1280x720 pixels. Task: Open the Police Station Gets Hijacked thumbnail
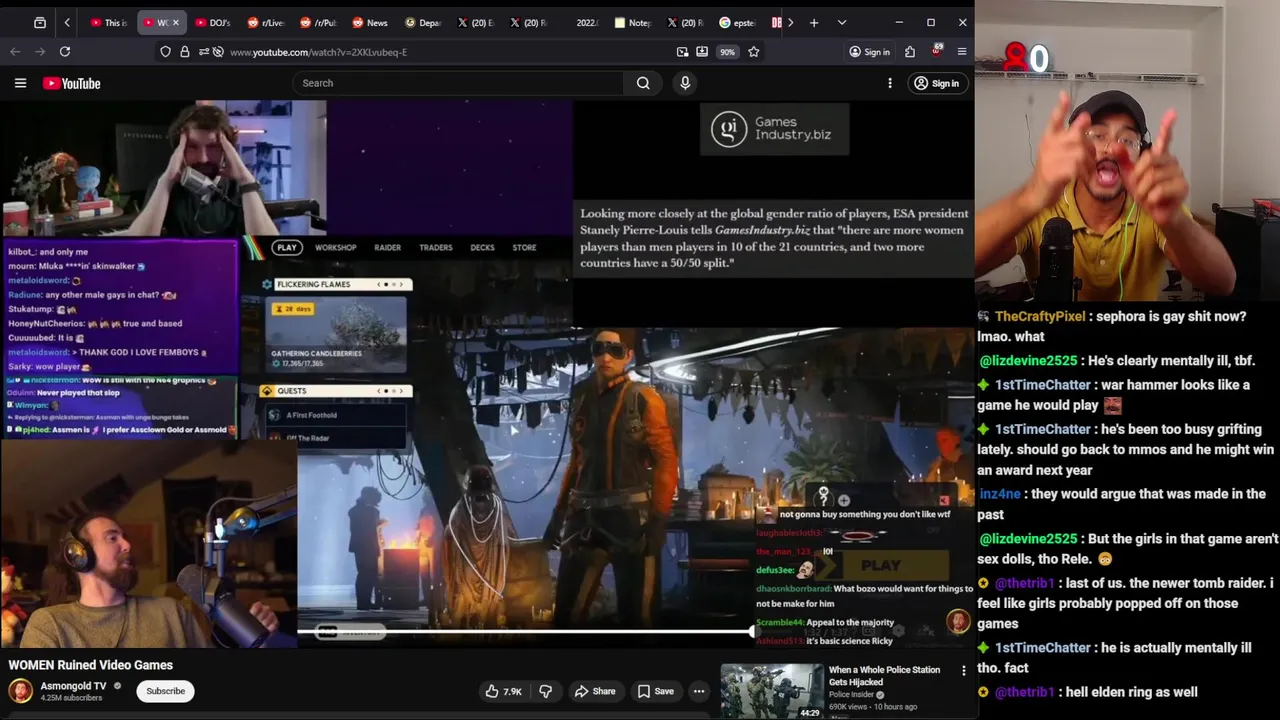point(772,691)
